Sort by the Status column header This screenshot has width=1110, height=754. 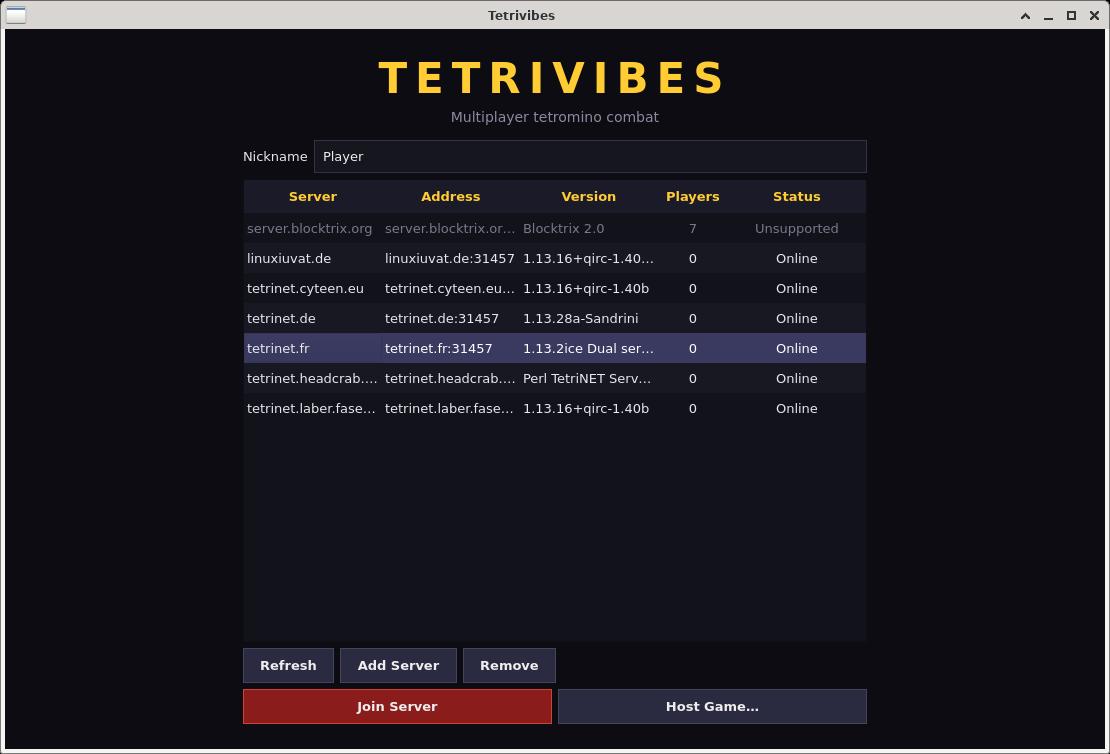(796, 197)
